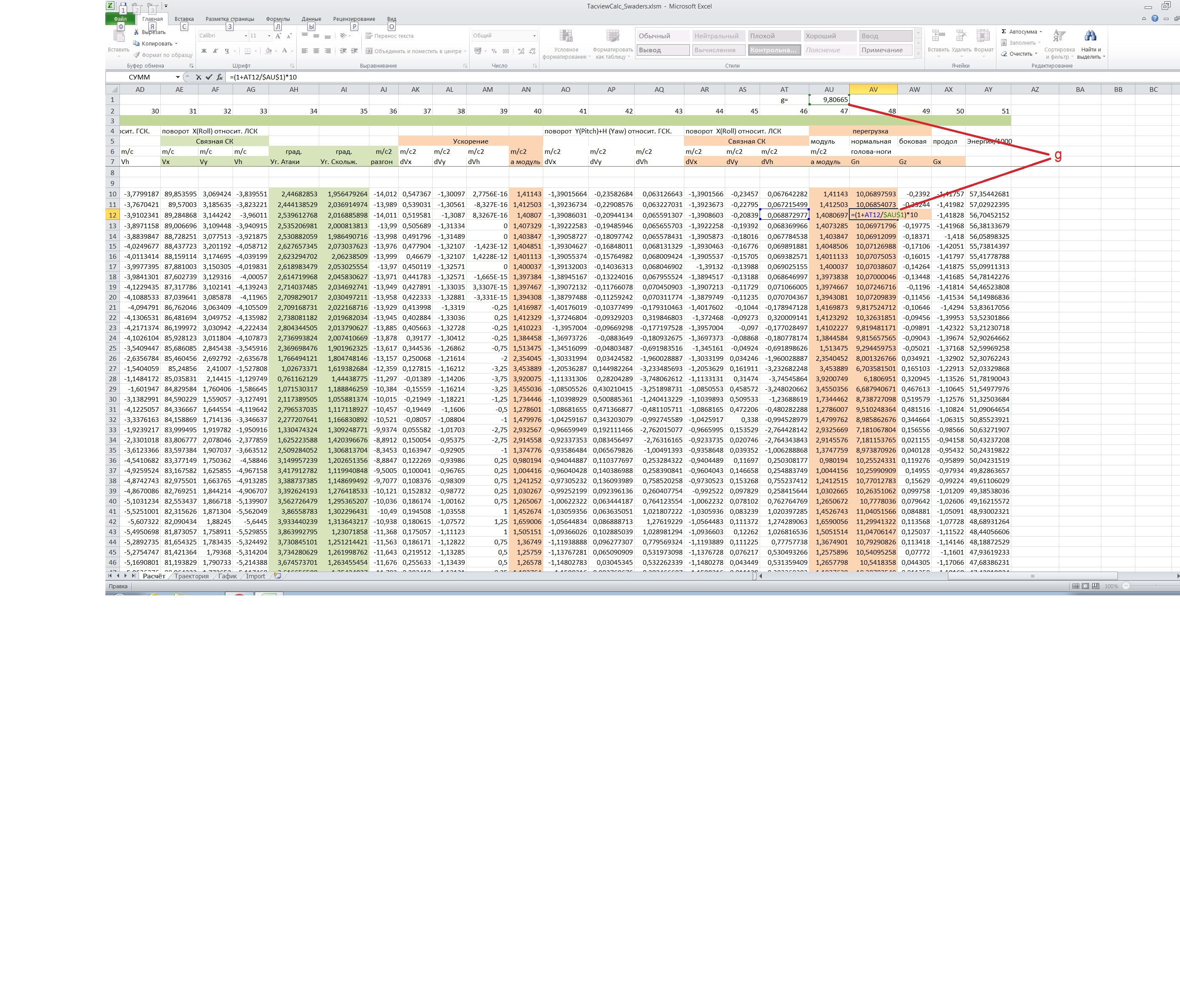Click the text orientation icon
The width and height of the screenshot is (1180, 1008).
click(x=343, y=35)
